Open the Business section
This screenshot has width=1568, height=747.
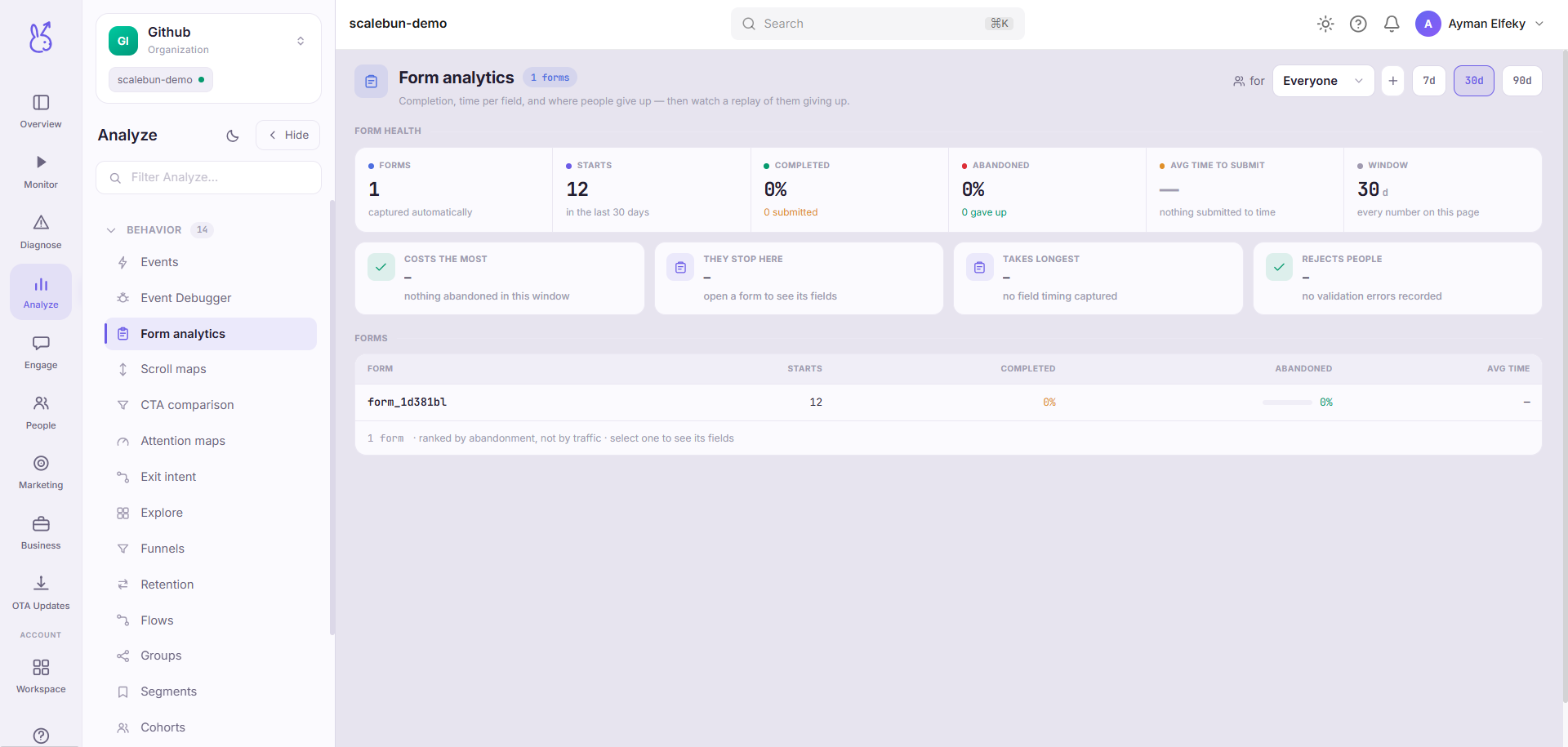[x=41, y=532]
